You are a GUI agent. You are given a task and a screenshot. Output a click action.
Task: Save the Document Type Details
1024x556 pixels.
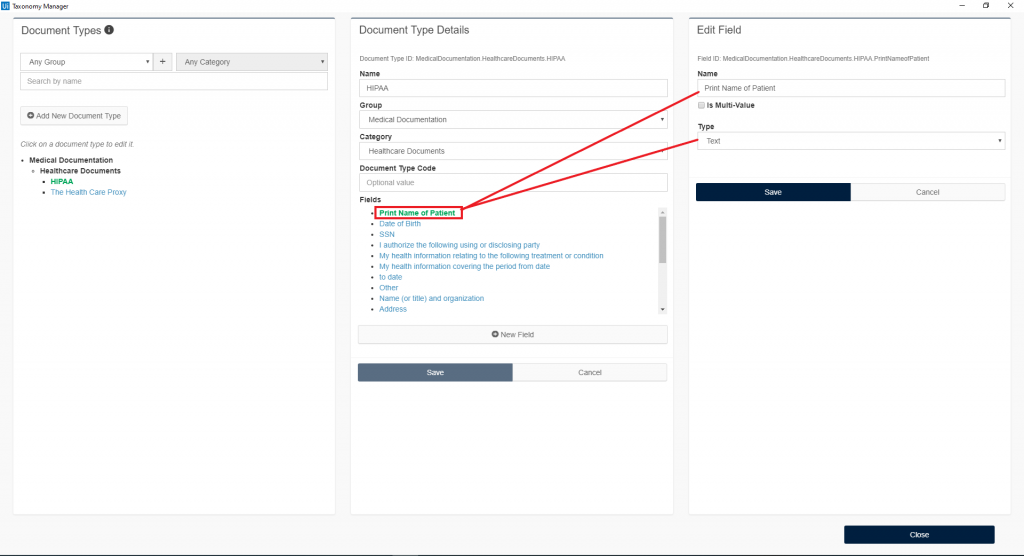pos(435,372)
